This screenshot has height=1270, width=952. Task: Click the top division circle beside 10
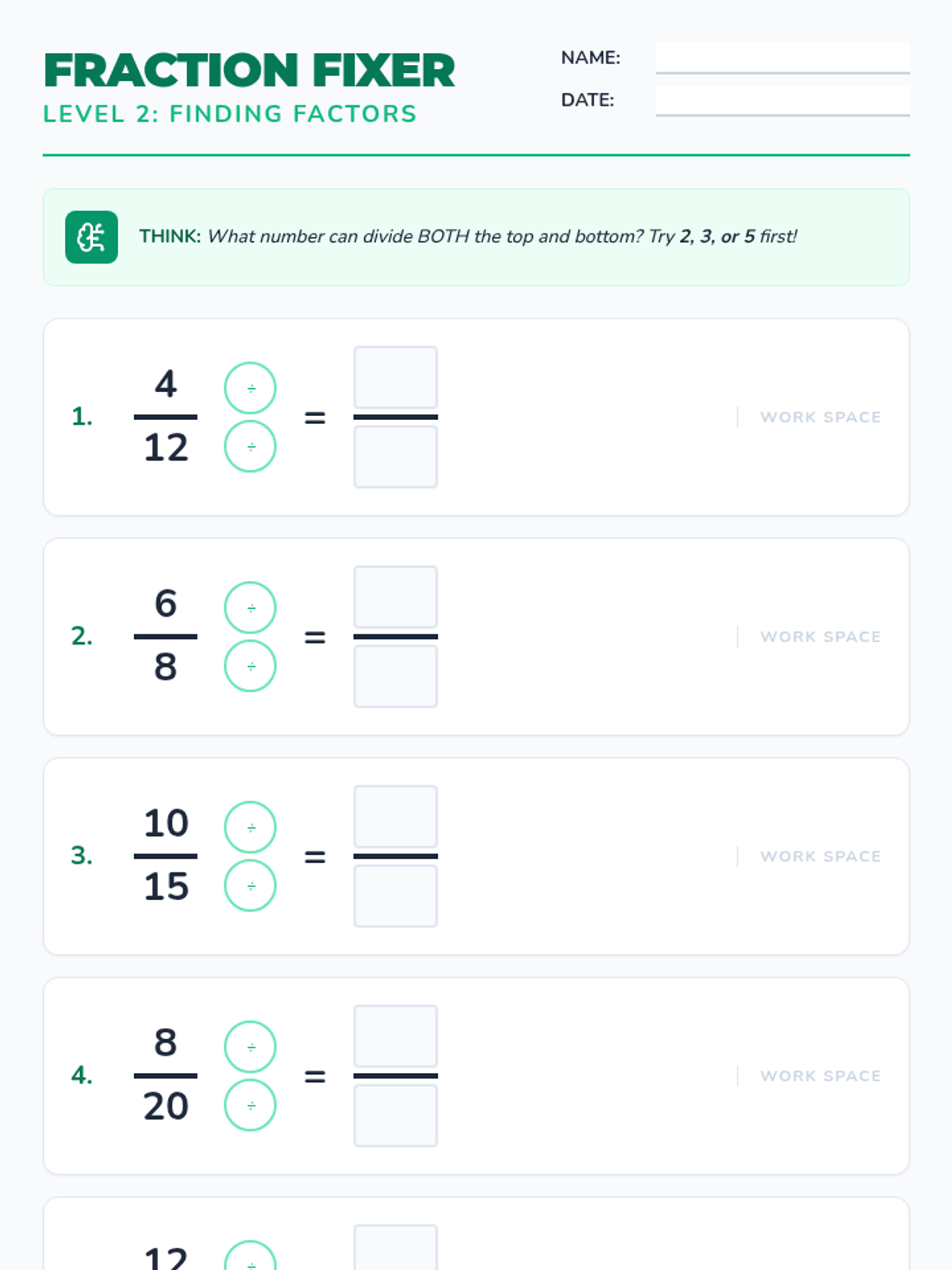pyautogui.click(x=250, y=827)
